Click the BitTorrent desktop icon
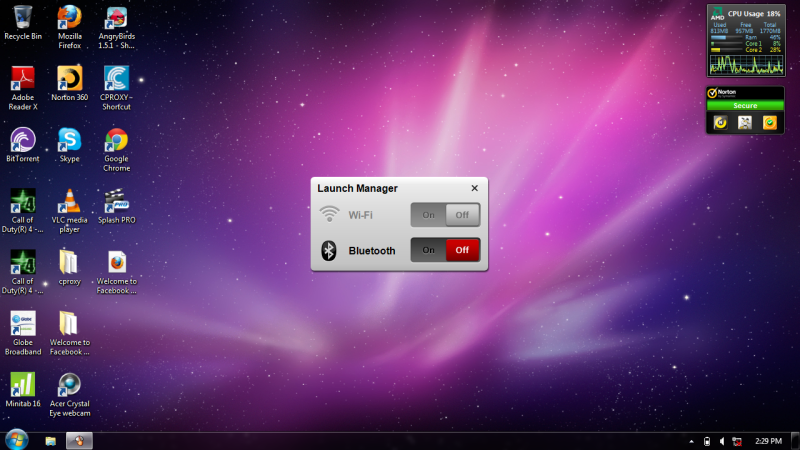Screen dimensions: 800x450 [x=23, y=141]
